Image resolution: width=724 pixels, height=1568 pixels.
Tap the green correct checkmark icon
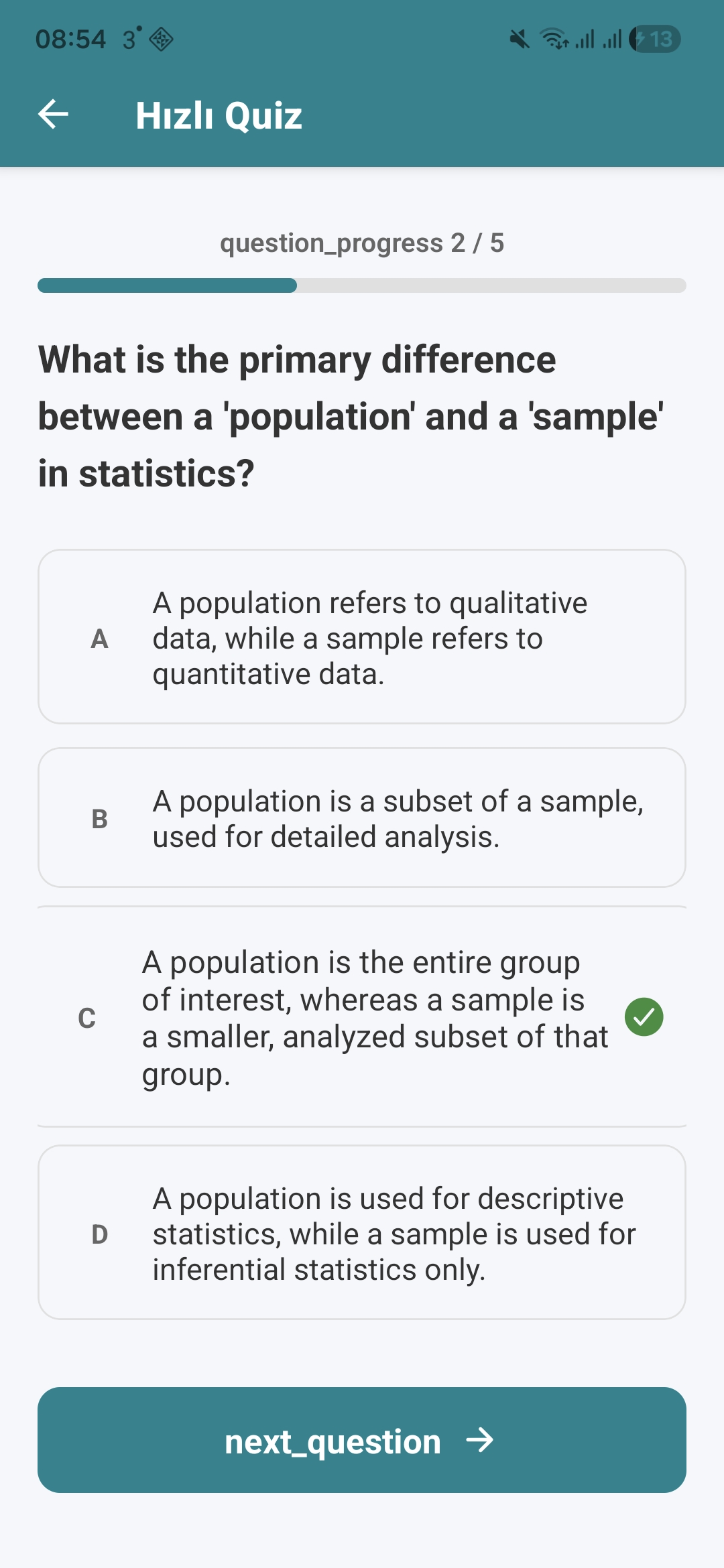[x=644, y=1017]
